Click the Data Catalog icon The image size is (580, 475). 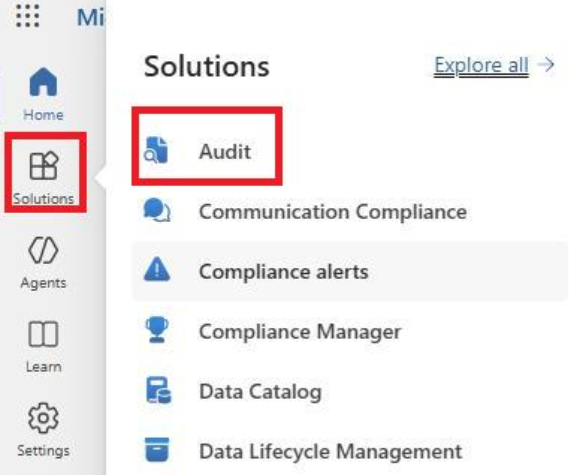158,390
